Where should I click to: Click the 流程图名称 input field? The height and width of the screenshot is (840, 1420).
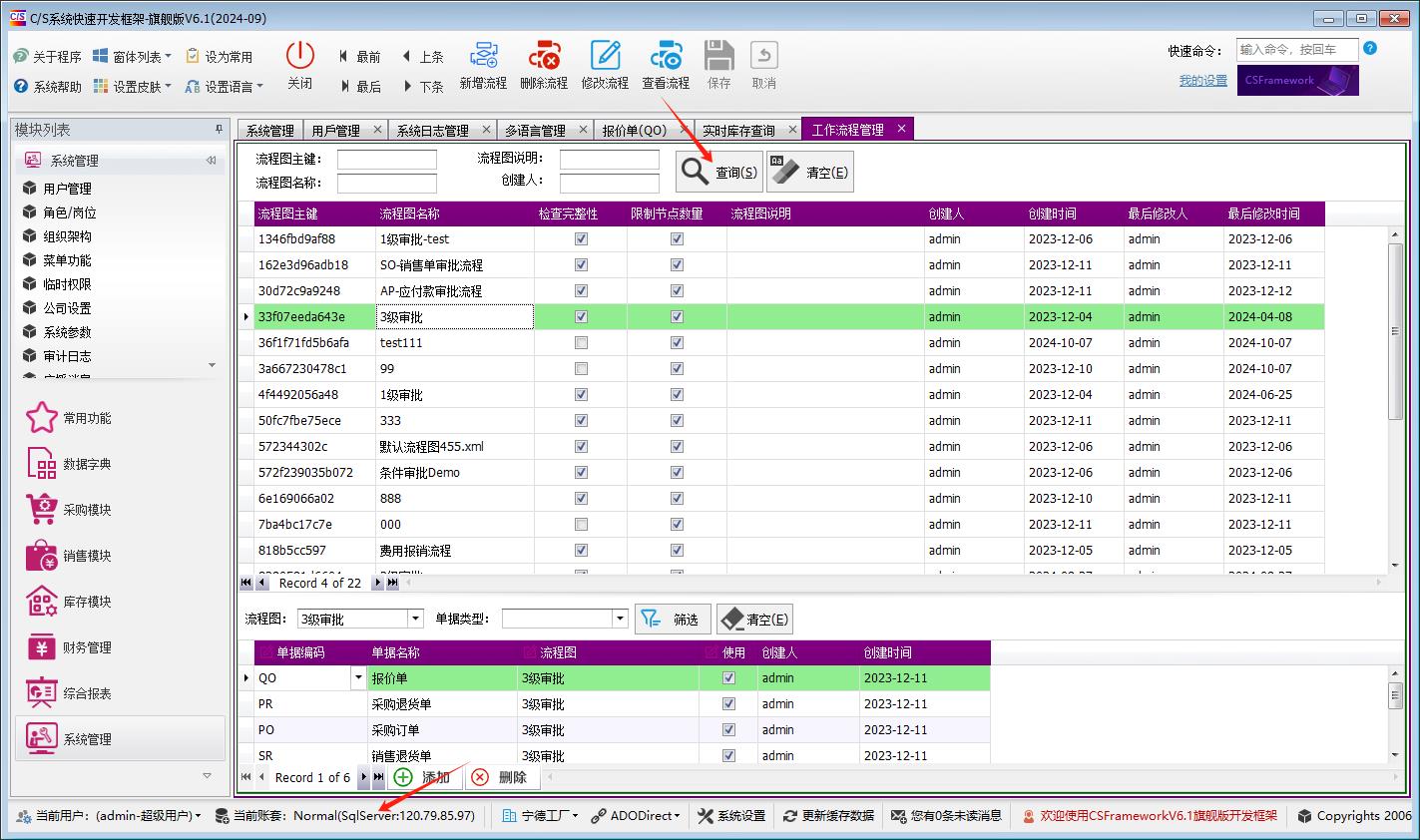[x=387, y=184]
